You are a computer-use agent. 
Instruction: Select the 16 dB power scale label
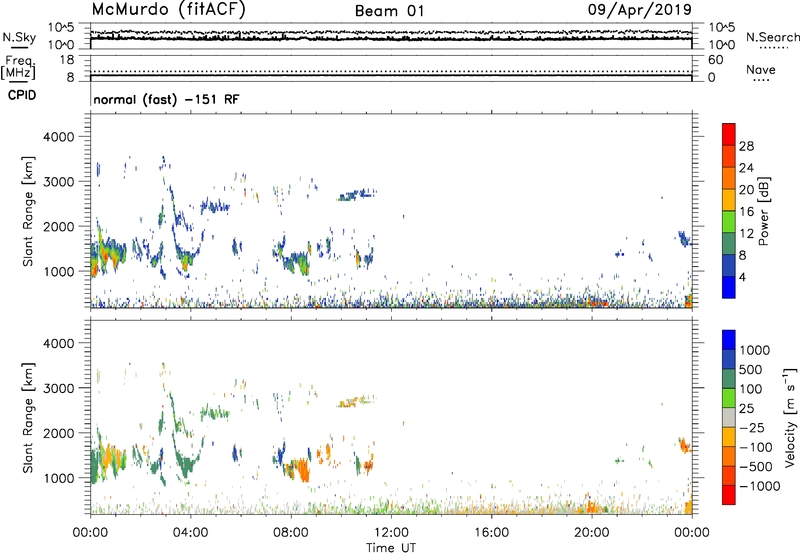(746, 212)
